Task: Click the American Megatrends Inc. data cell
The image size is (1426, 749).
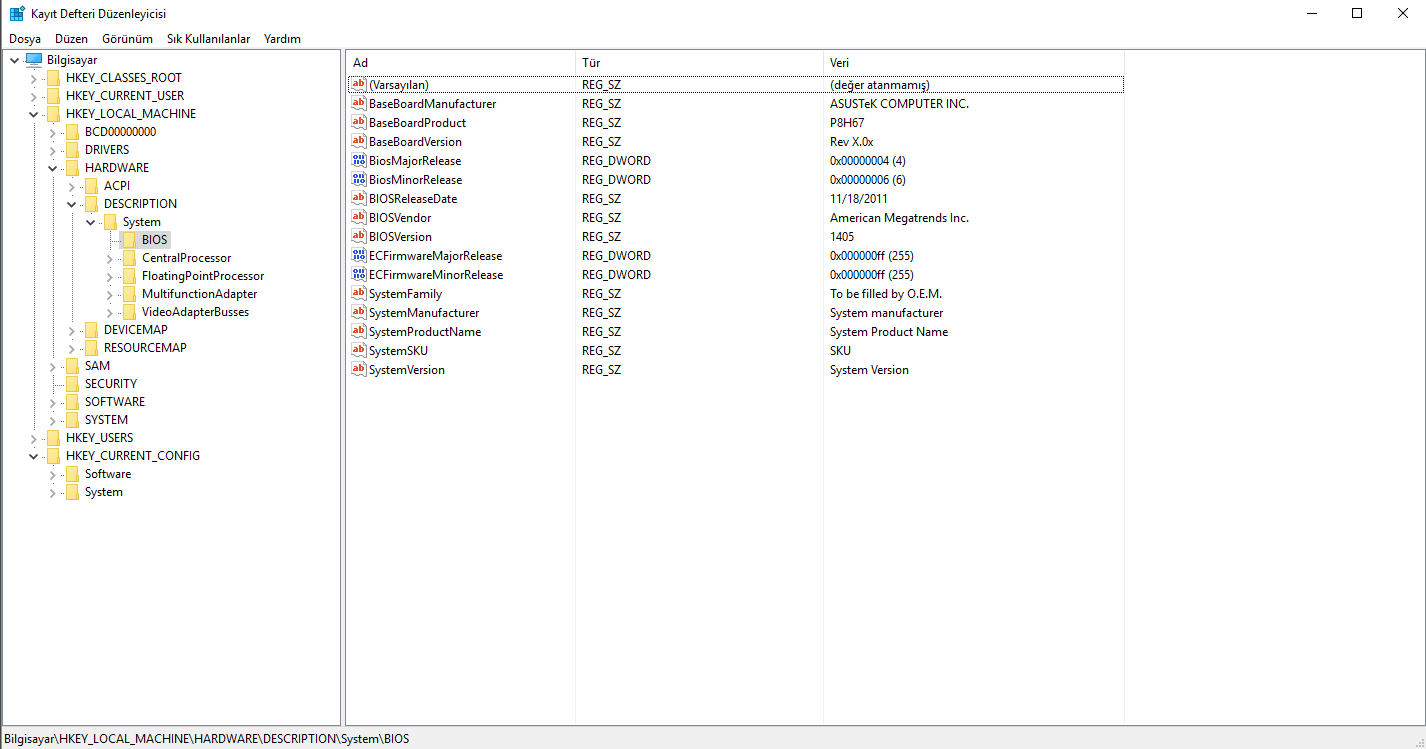Action: 899,218
